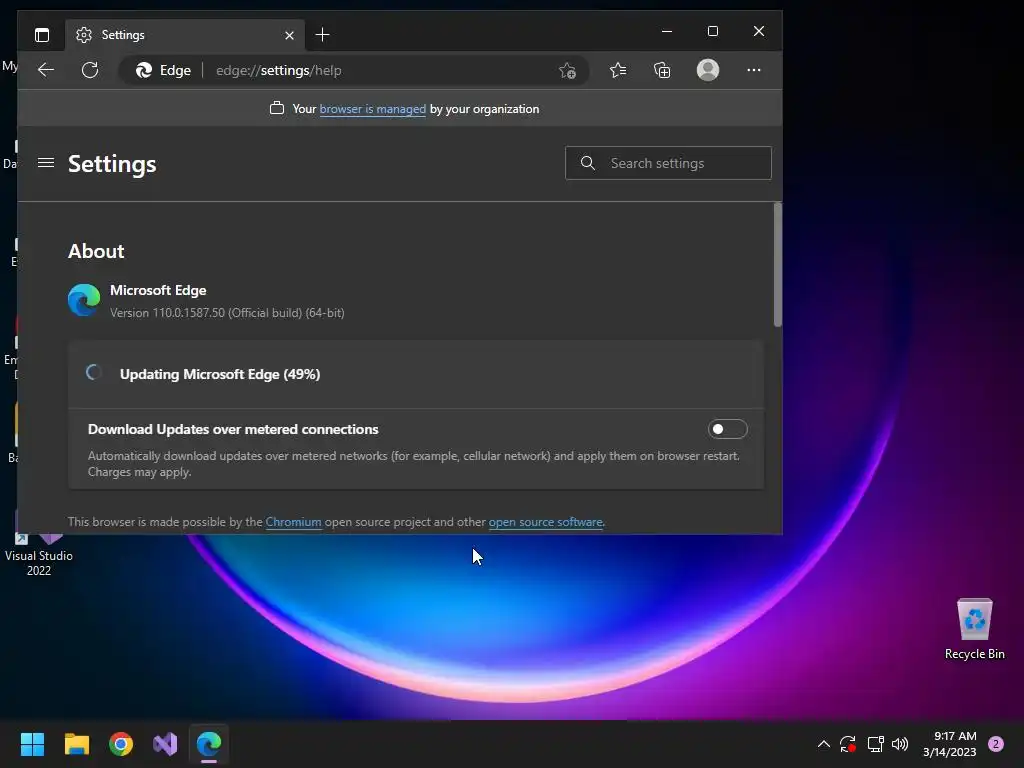Click the Edge taskbar icon
The width and height of the screenshot is (1024, 768).
click(x=209, y=744)
